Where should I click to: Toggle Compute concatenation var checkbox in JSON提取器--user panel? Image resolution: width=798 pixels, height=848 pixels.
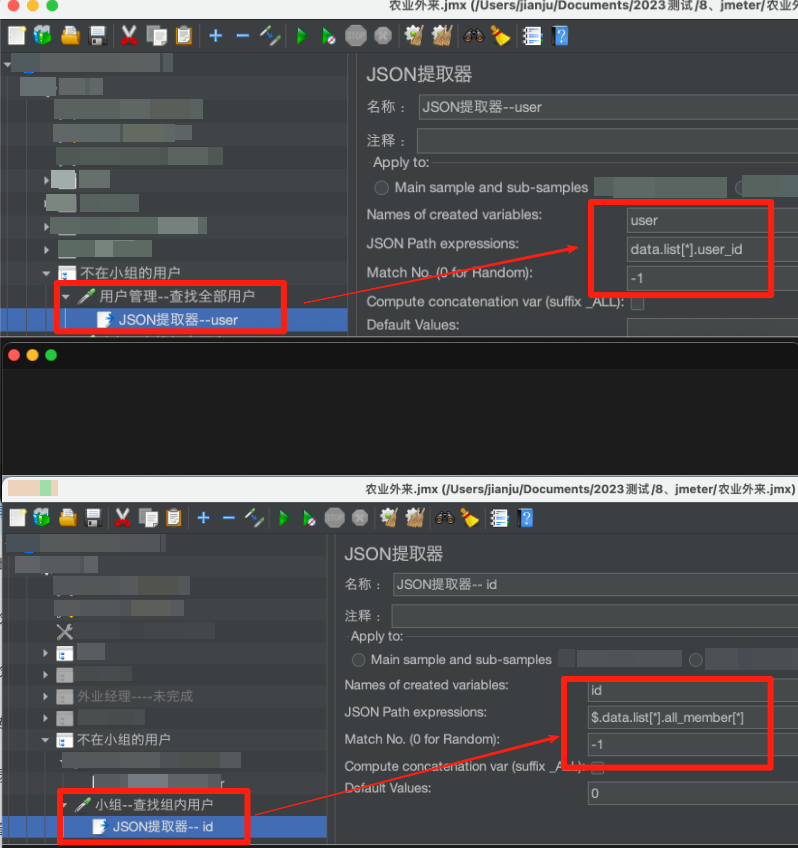coord(637,303)
